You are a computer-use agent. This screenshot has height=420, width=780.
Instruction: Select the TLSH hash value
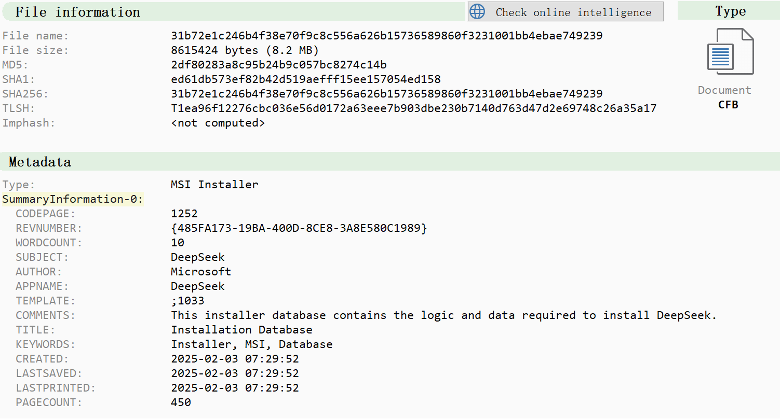tap(413, 108)
